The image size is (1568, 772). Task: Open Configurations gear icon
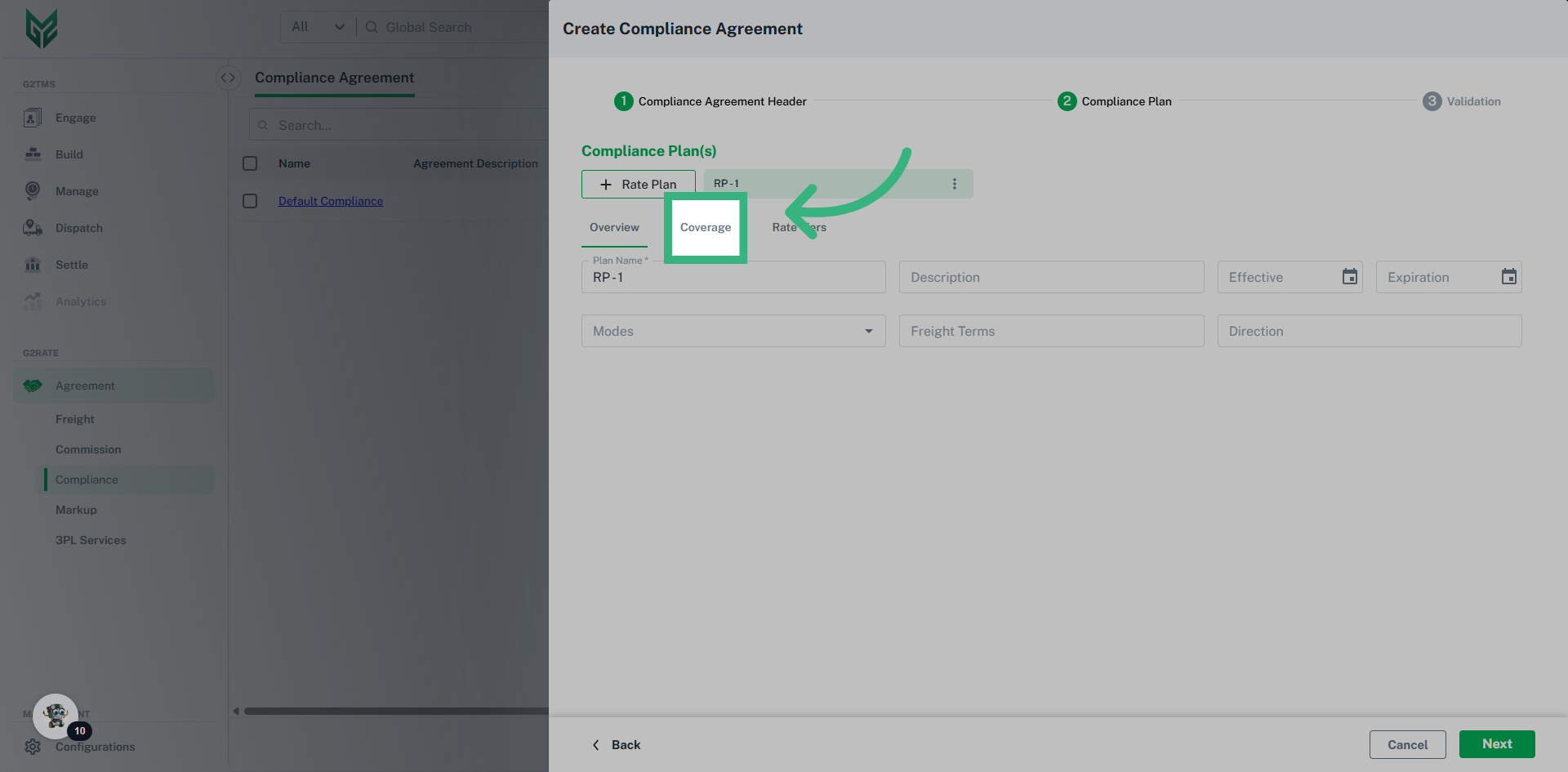[x=33, y=747]
